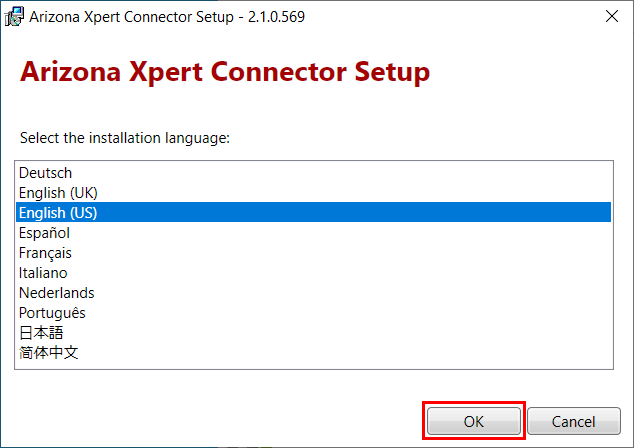Pick Português as installation language
Viewport: 634px width, 448px height.
pos(313,313)
